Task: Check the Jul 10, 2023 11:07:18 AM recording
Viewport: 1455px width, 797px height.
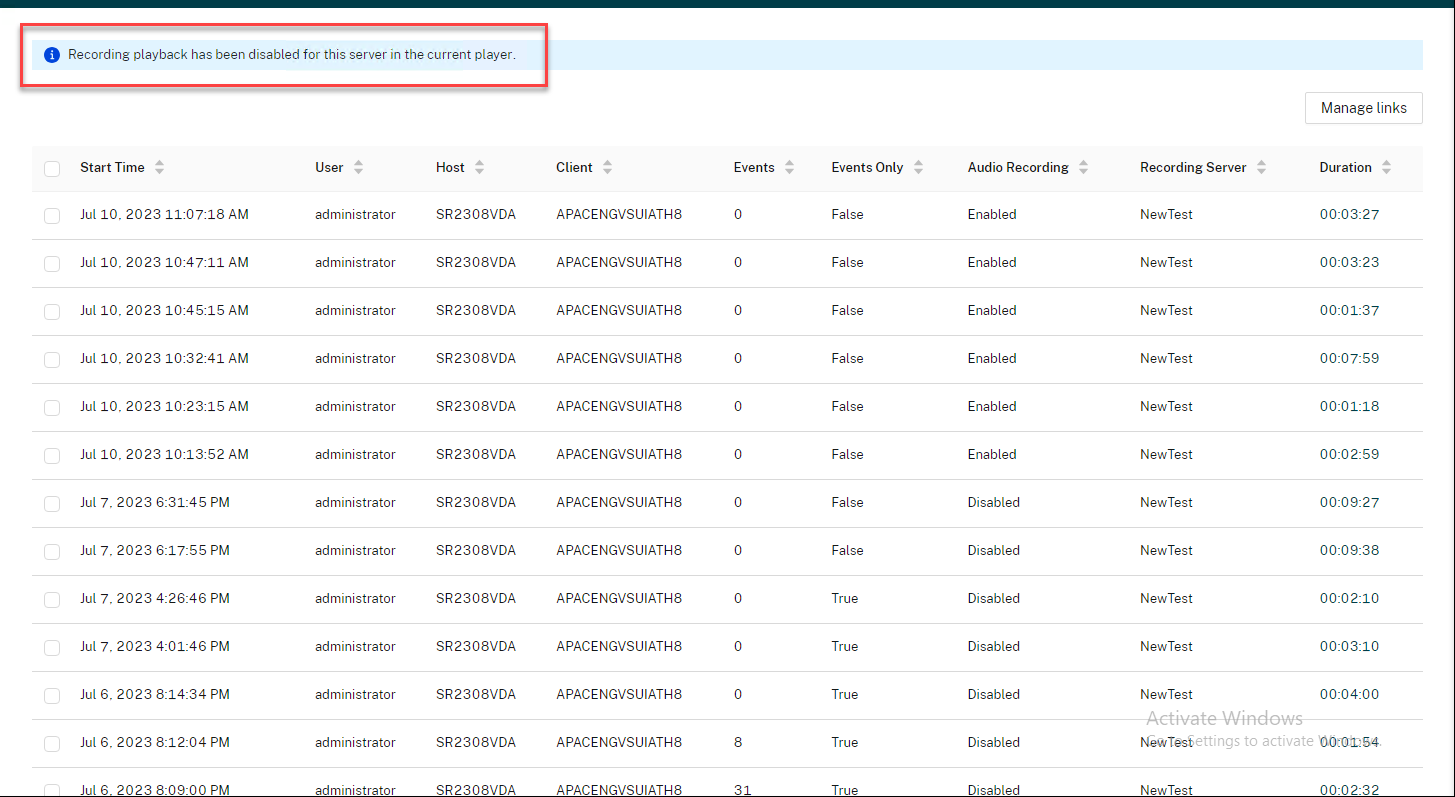Action: [x=52, y=216]
